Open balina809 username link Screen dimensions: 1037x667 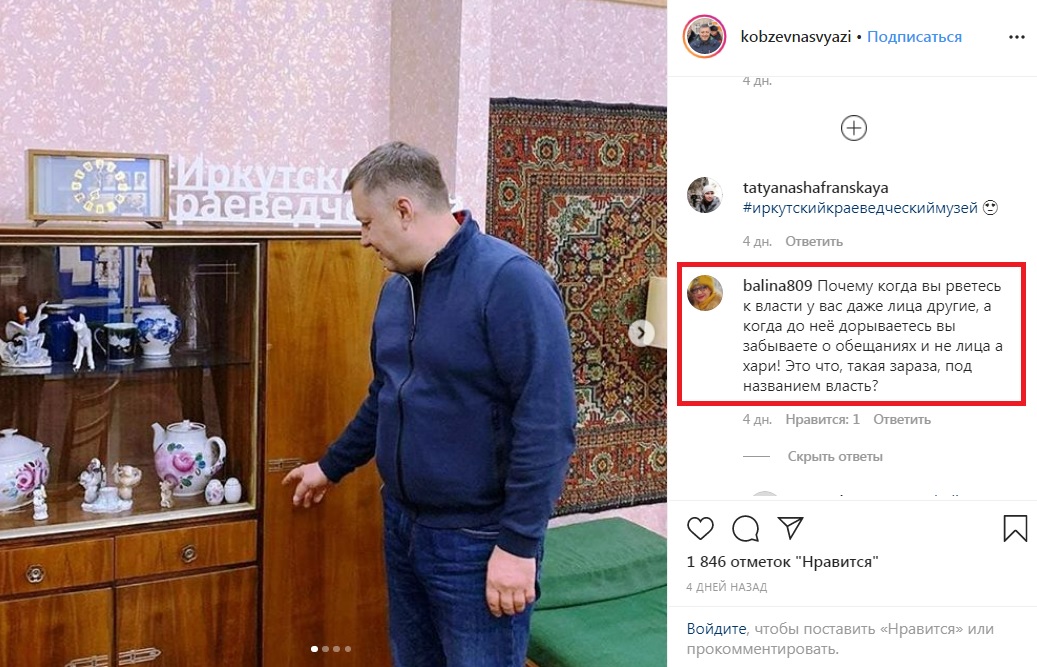pos(777,286)
